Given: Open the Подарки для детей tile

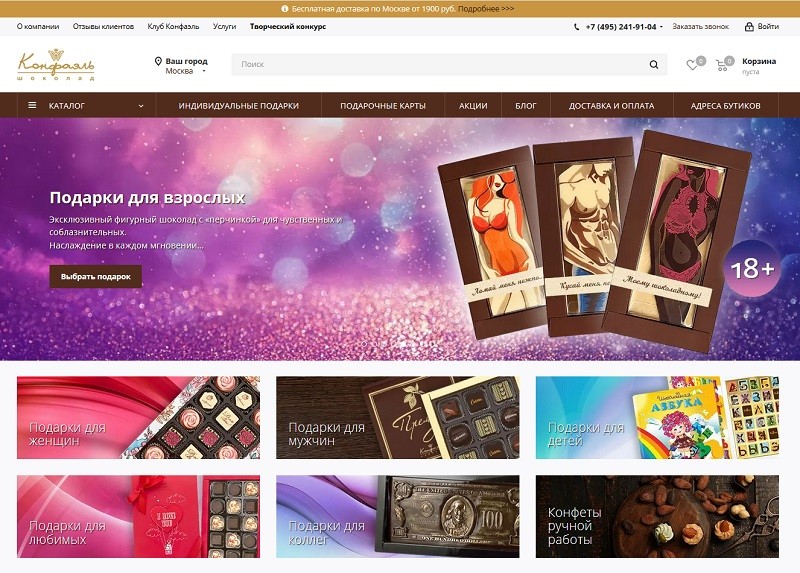Looking at the screenshot, I should click(657, 417).
